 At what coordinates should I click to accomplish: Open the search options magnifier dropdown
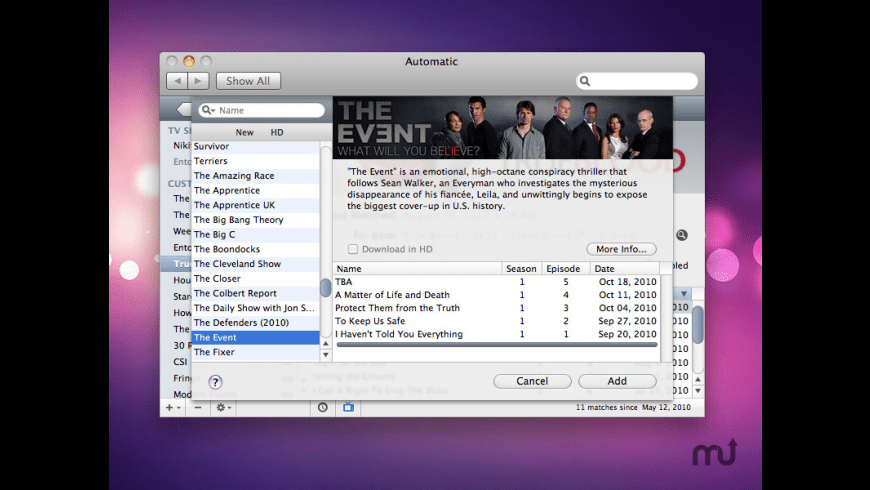tap(208, 110)
